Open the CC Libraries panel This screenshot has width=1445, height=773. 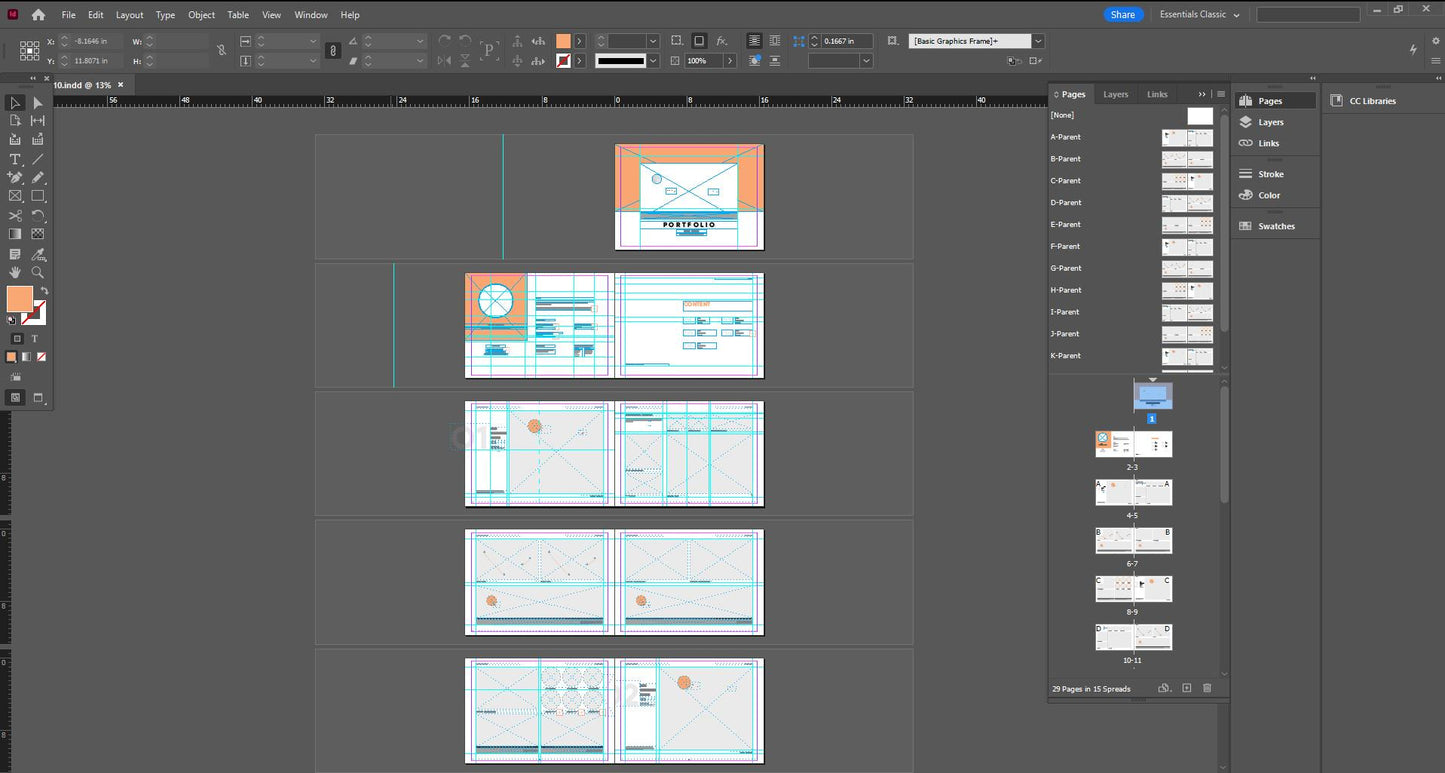1372,101
